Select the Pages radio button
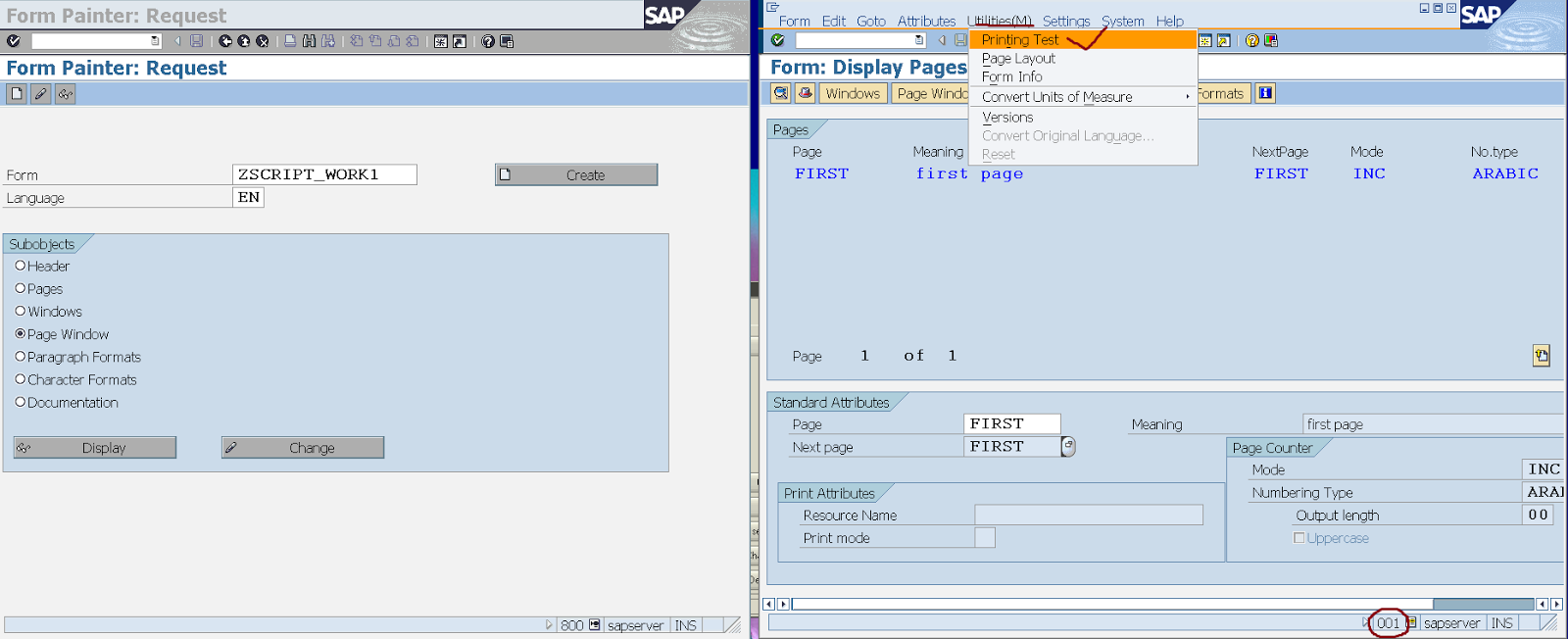This screenshot has width=1568, height=639. point(20,288)
